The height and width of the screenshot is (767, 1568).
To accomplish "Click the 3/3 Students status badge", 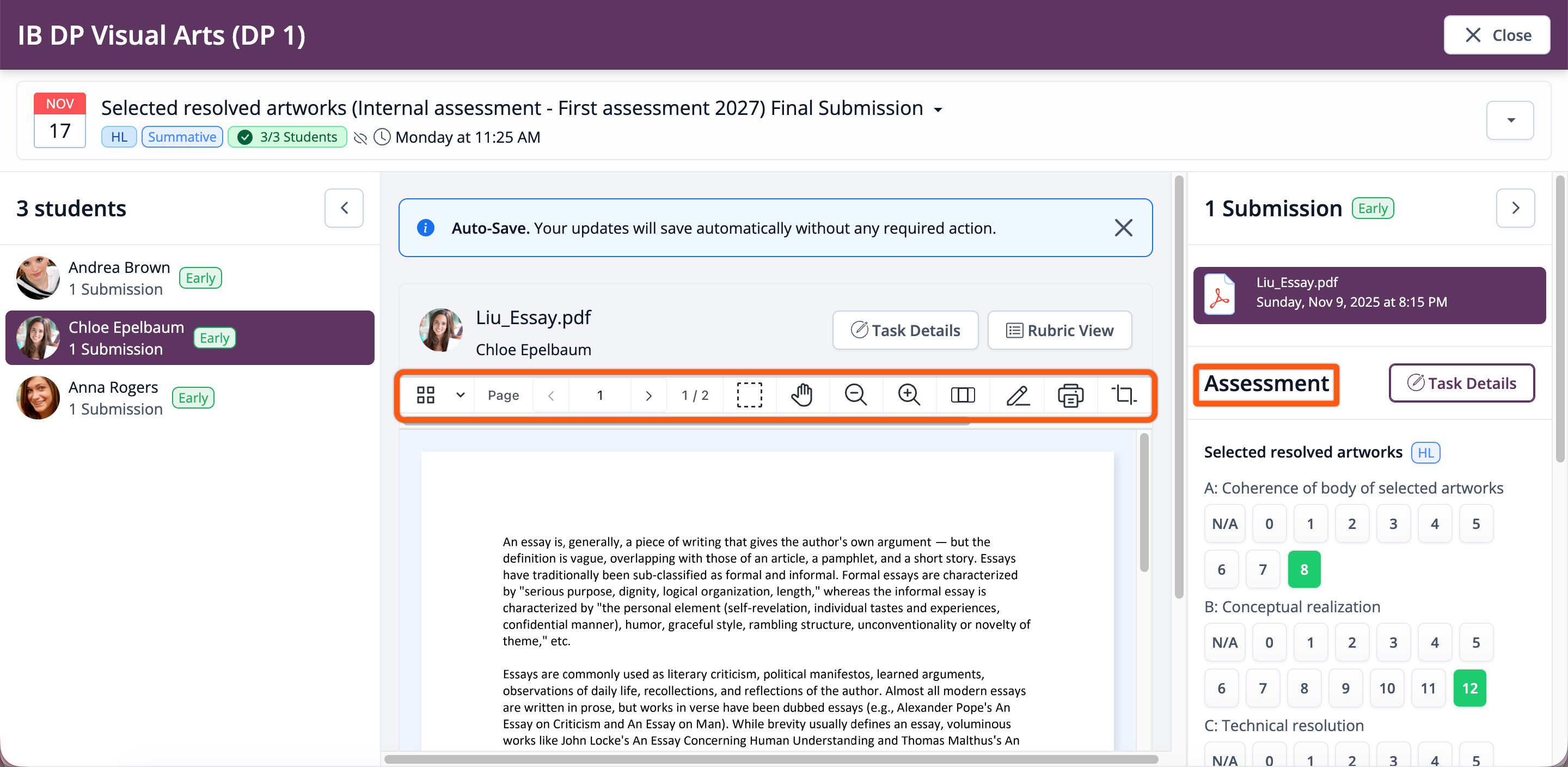I will [287, 137].
